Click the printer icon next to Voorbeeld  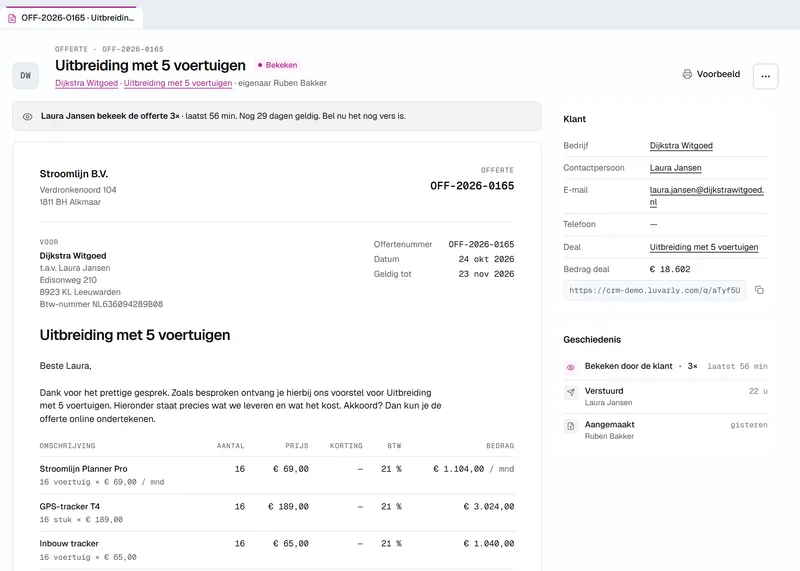pos(687,74)
